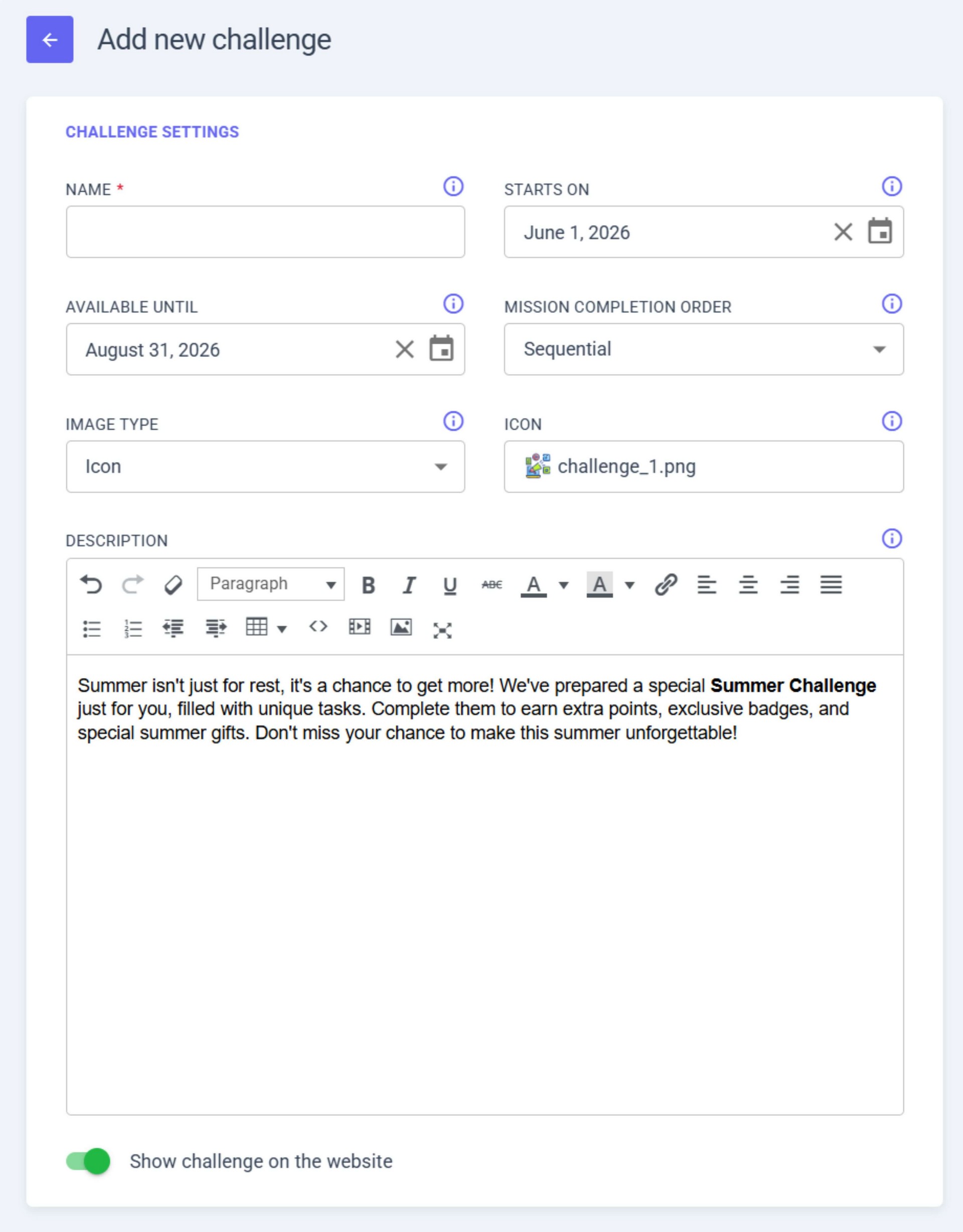Open the Paragraph format dropdown
The height and width of the screenshot is (1232, 963).
271,584
